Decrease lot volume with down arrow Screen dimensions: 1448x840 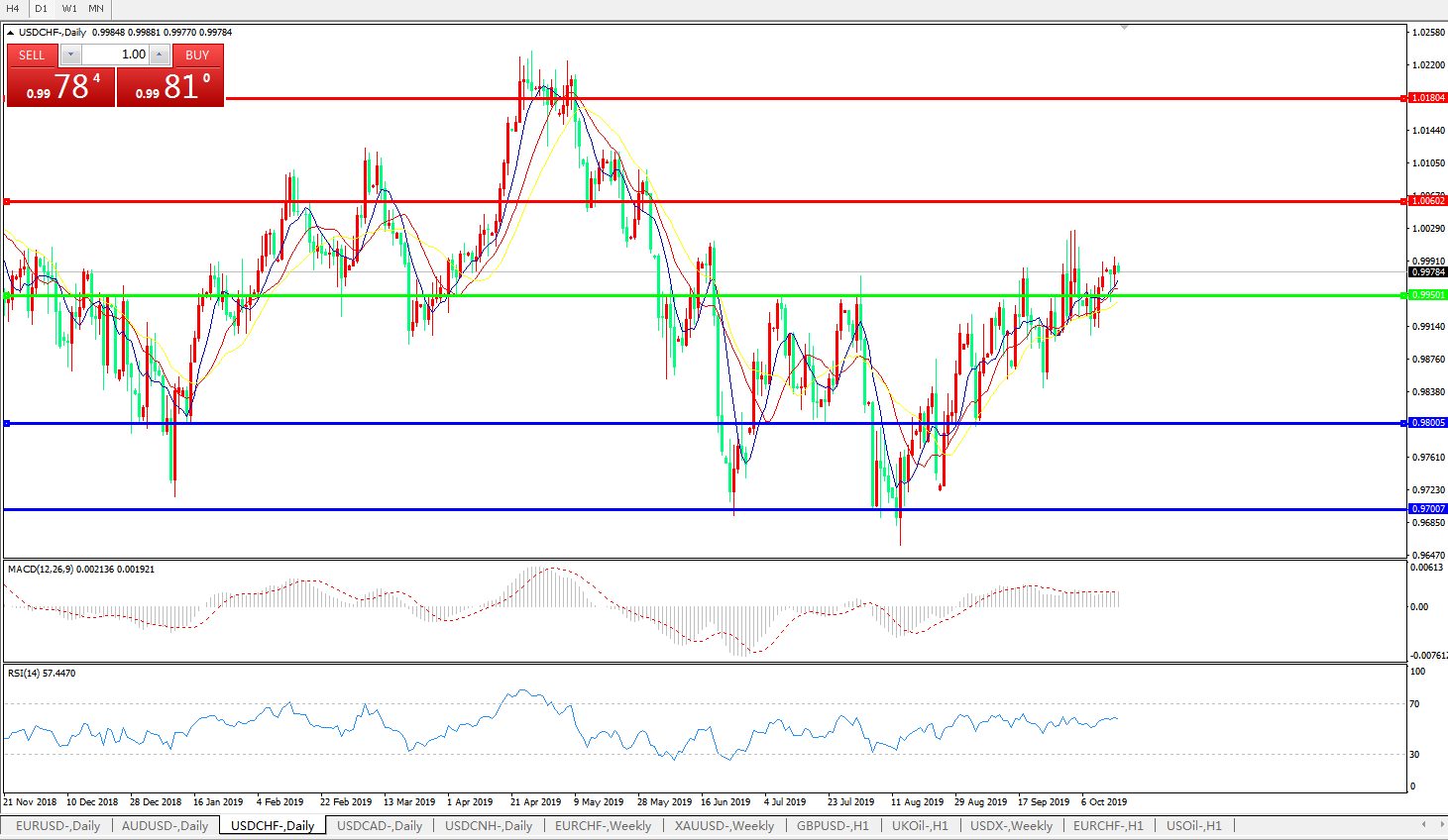[x=71, y=55]
